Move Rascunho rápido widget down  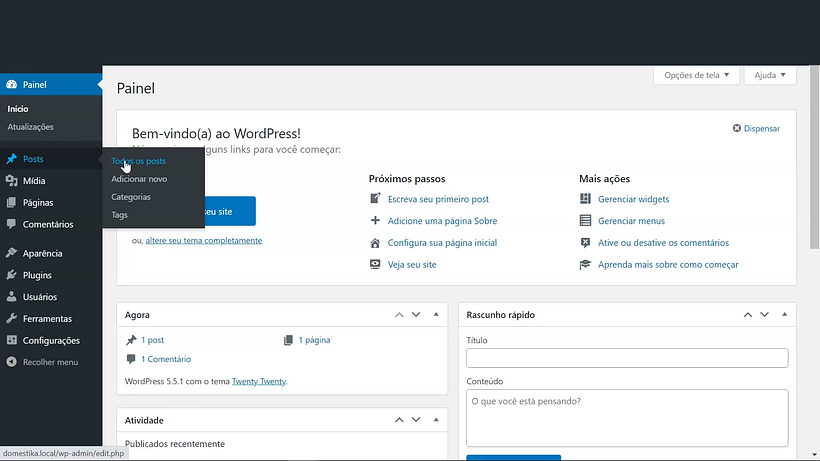click(765, 315)
